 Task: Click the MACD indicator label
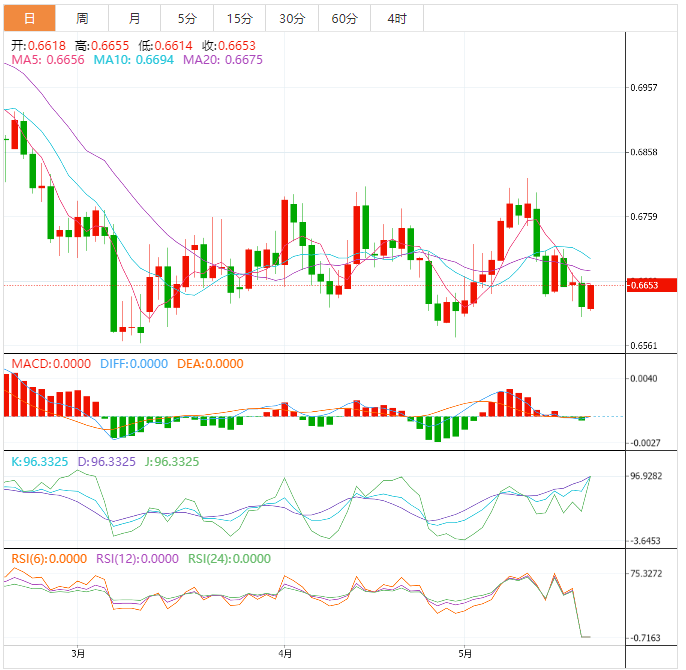coord(50,363)
